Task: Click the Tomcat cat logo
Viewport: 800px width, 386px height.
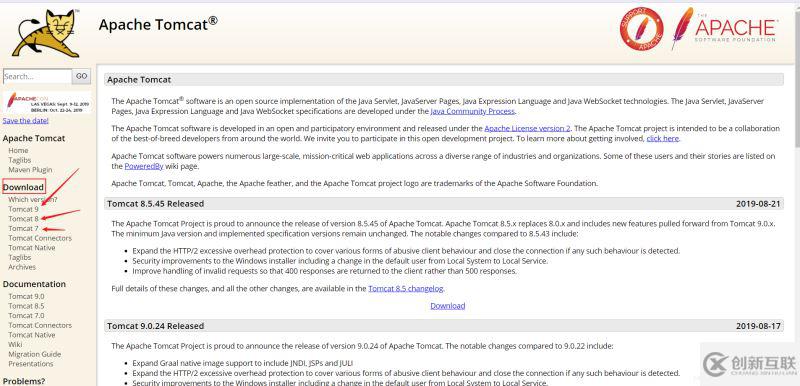Action: (47, 33)
